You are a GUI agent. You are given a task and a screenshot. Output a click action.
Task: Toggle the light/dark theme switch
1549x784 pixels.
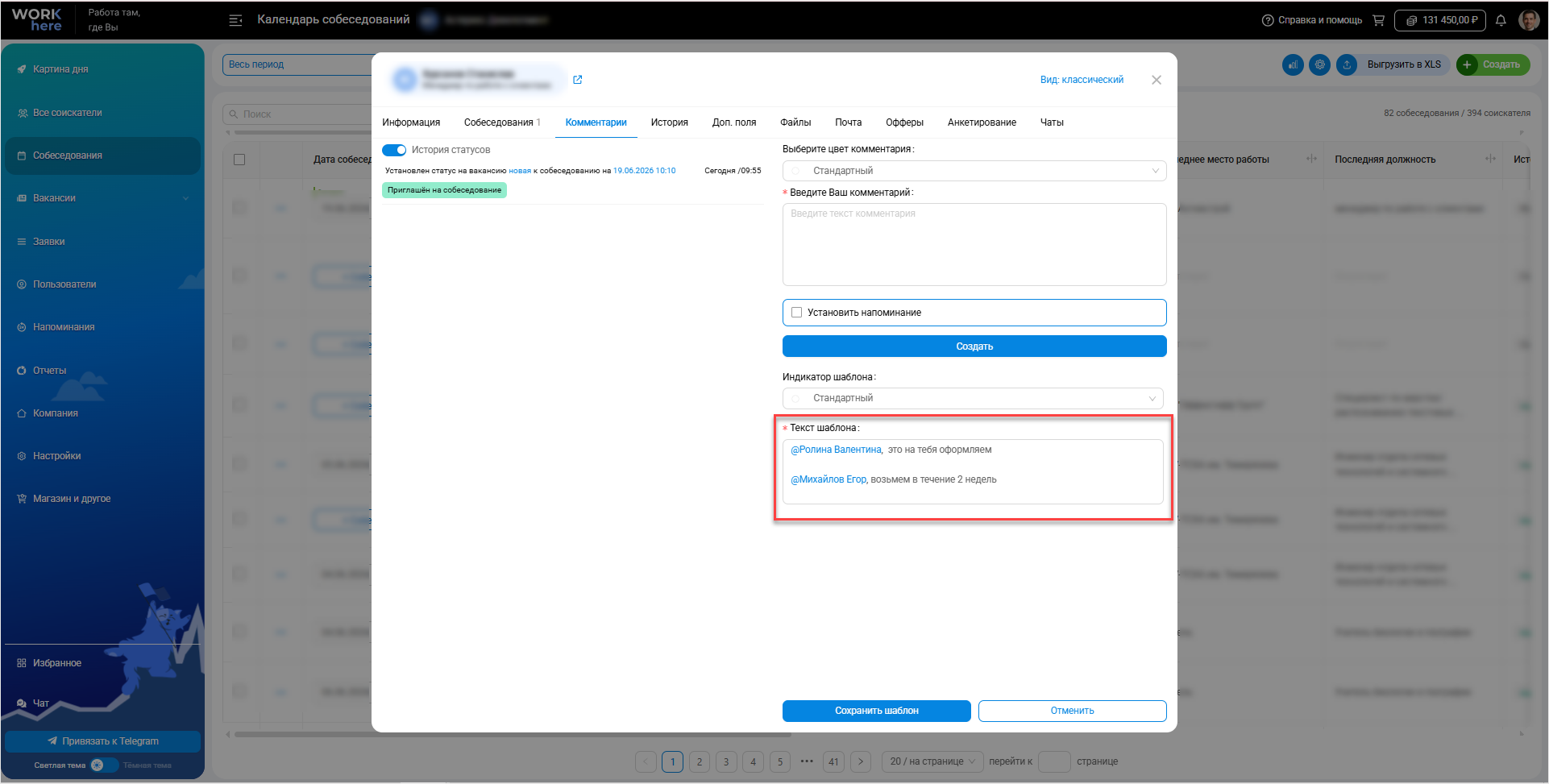[x=104, y=765]
